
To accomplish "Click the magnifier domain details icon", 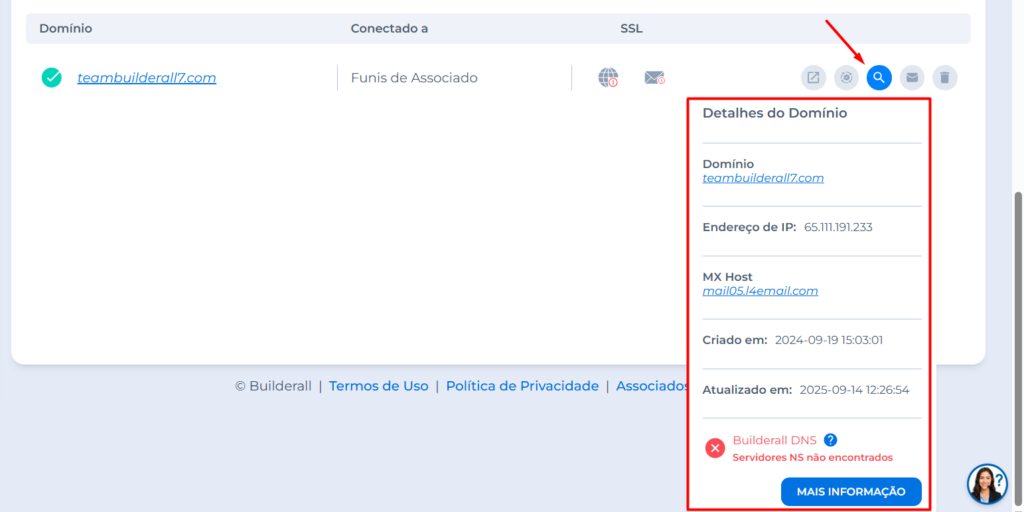I will pos(879,77).
